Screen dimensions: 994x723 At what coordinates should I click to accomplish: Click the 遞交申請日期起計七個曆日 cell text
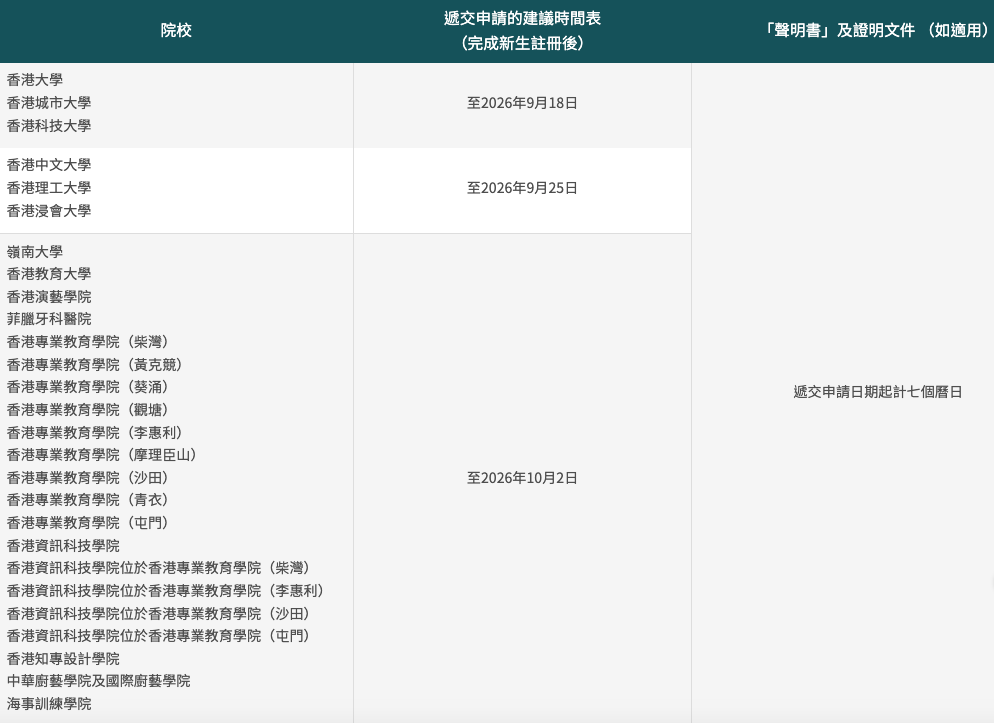click(878, 392)
